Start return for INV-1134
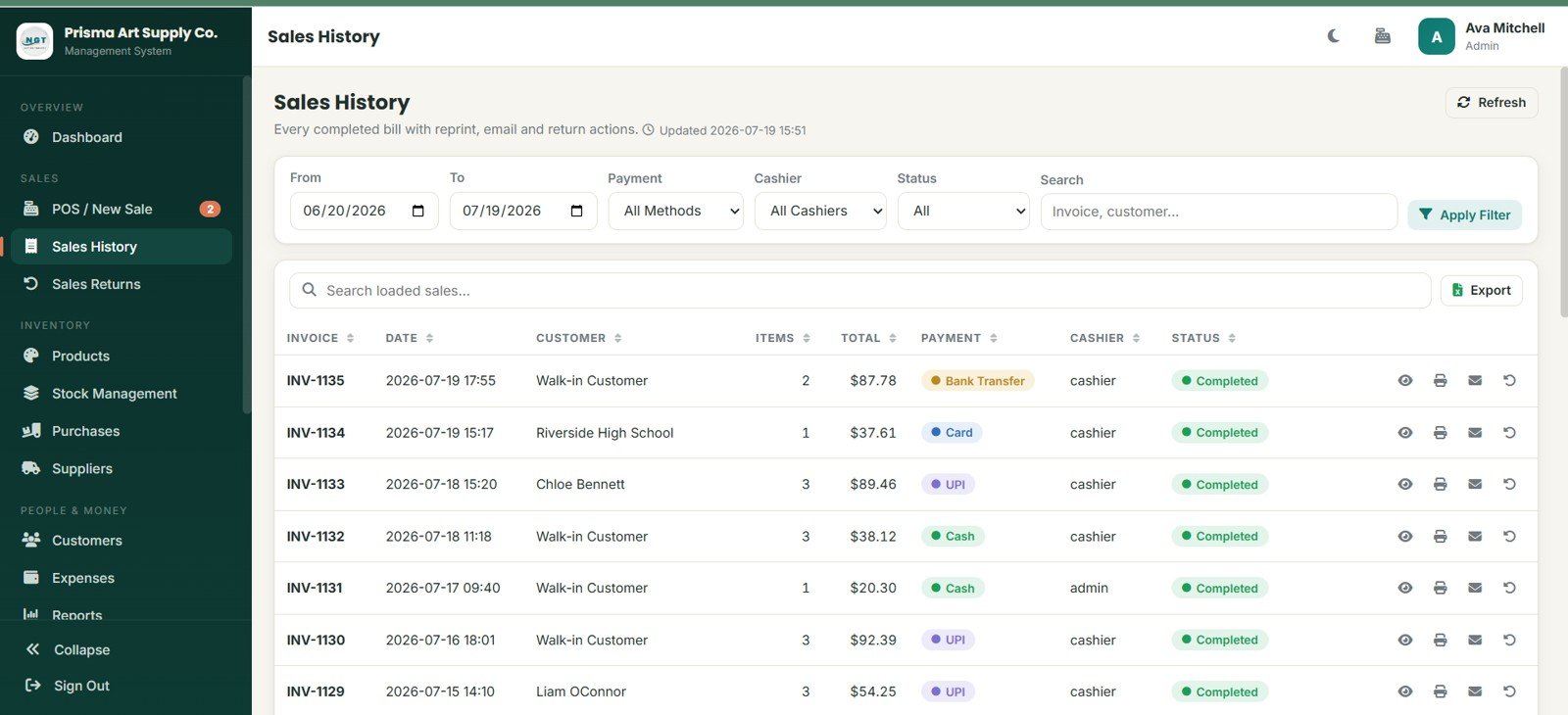 pos(1509,433)
